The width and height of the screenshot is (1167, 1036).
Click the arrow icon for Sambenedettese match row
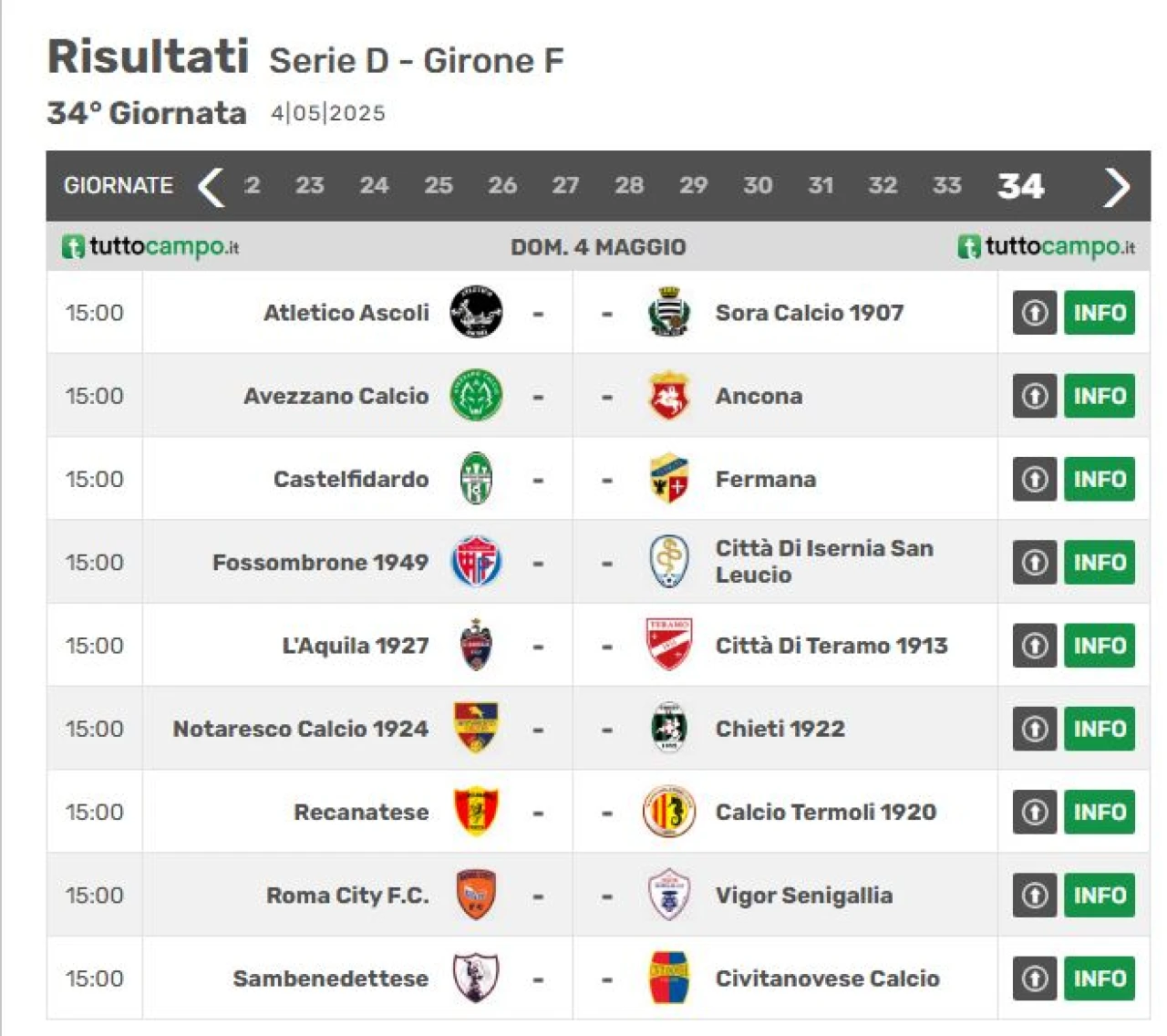click(x=1035, y=979)
